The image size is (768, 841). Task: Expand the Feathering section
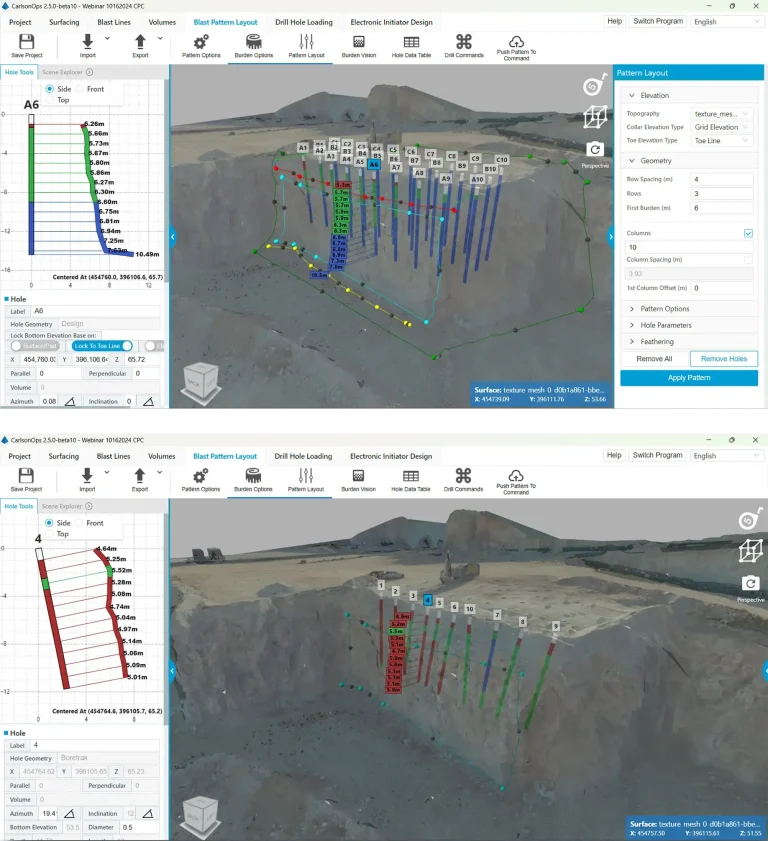[656, 342]
